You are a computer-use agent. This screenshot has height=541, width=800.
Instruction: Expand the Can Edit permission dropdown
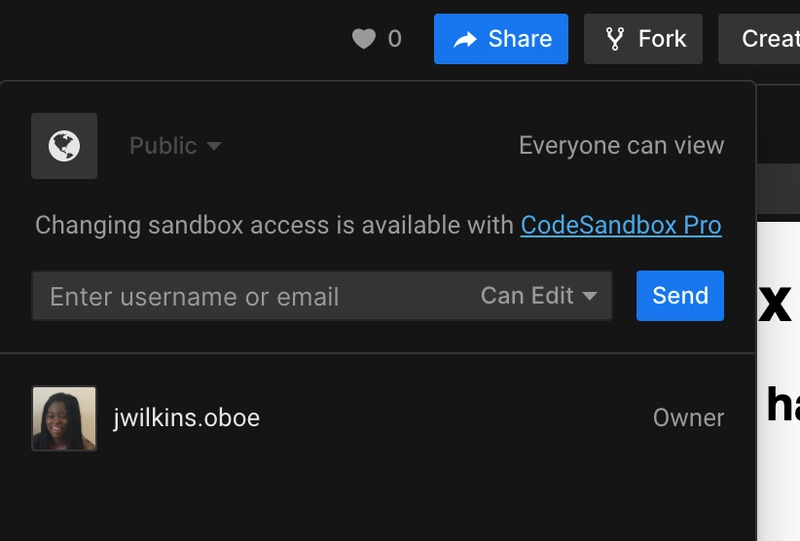pyautogui.click(x=539, y=296)
